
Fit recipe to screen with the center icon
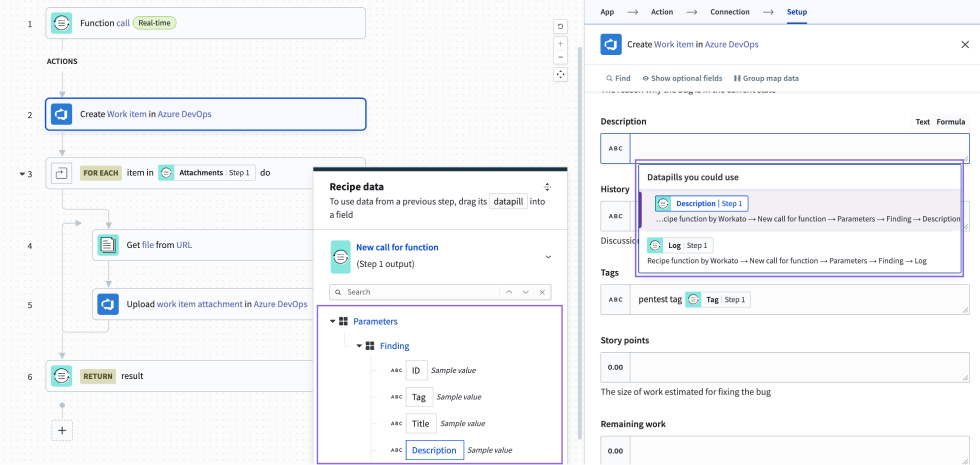tap(561, 74)
